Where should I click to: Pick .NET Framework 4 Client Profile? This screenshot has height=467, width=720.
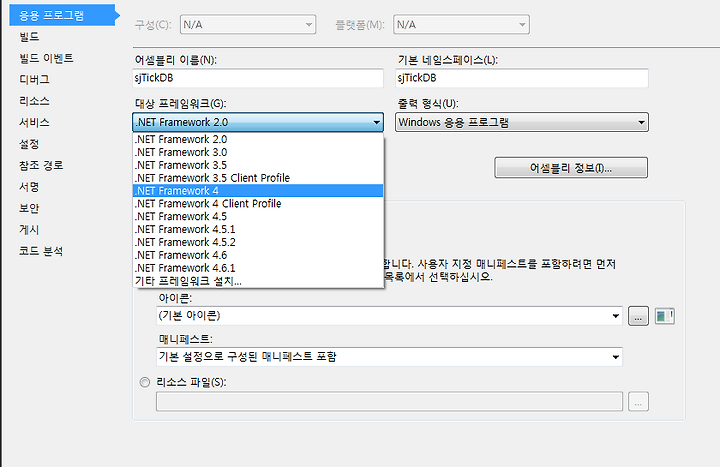tap(258, 203)
